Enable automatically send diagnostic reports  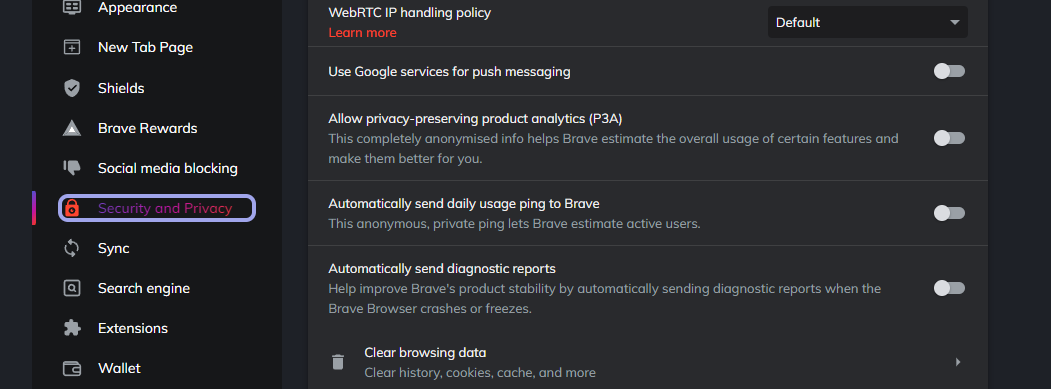tap(949, 288)
